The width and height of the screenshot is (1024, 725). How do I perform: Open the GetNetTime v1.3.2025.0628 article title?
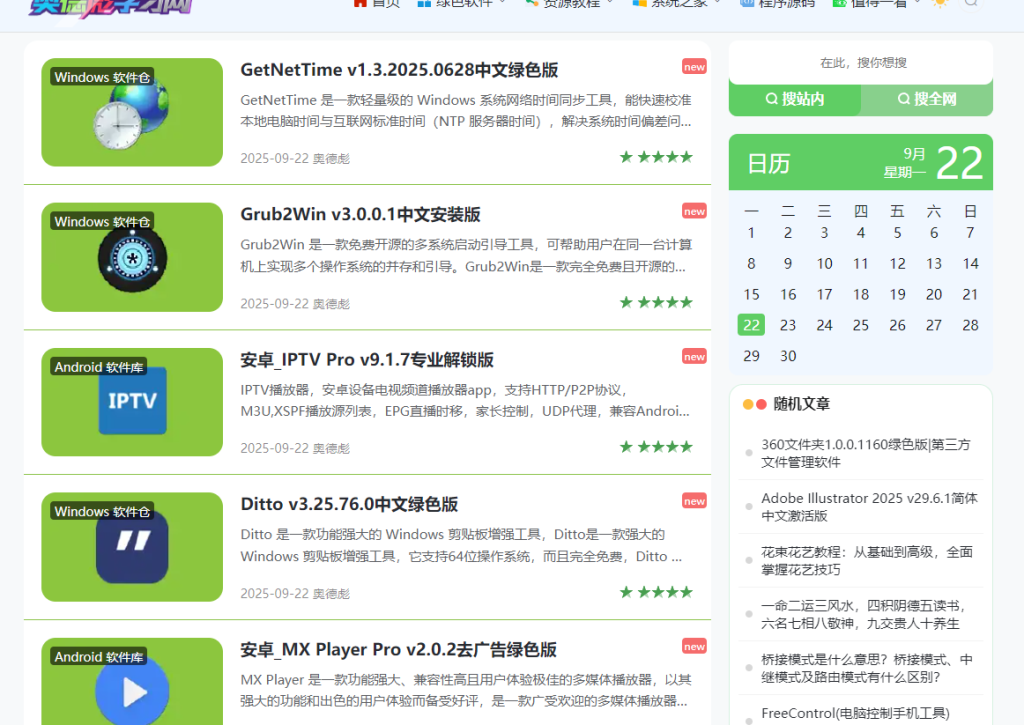[399, 70]
